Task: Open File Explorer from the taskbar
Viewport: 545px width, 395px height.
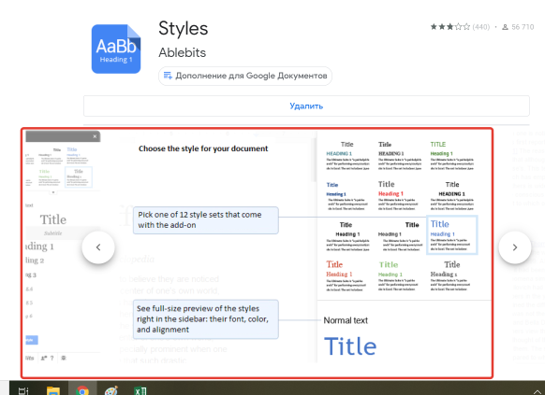Action: coord(53,390)
